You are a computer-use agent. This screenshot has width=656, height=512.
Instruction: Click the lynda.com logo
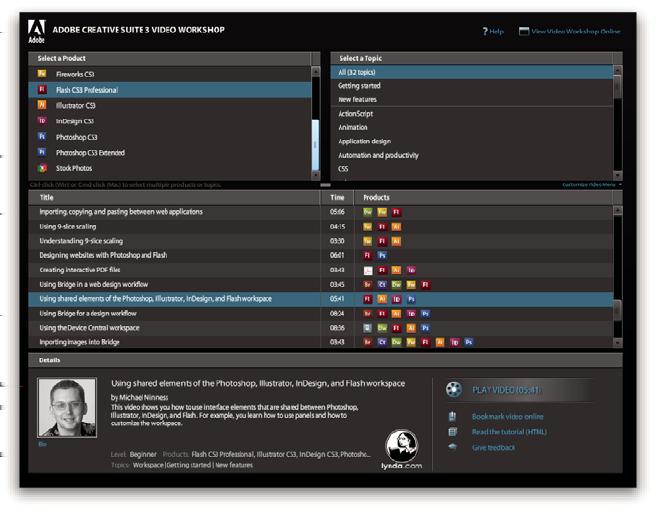click(402, 450)
